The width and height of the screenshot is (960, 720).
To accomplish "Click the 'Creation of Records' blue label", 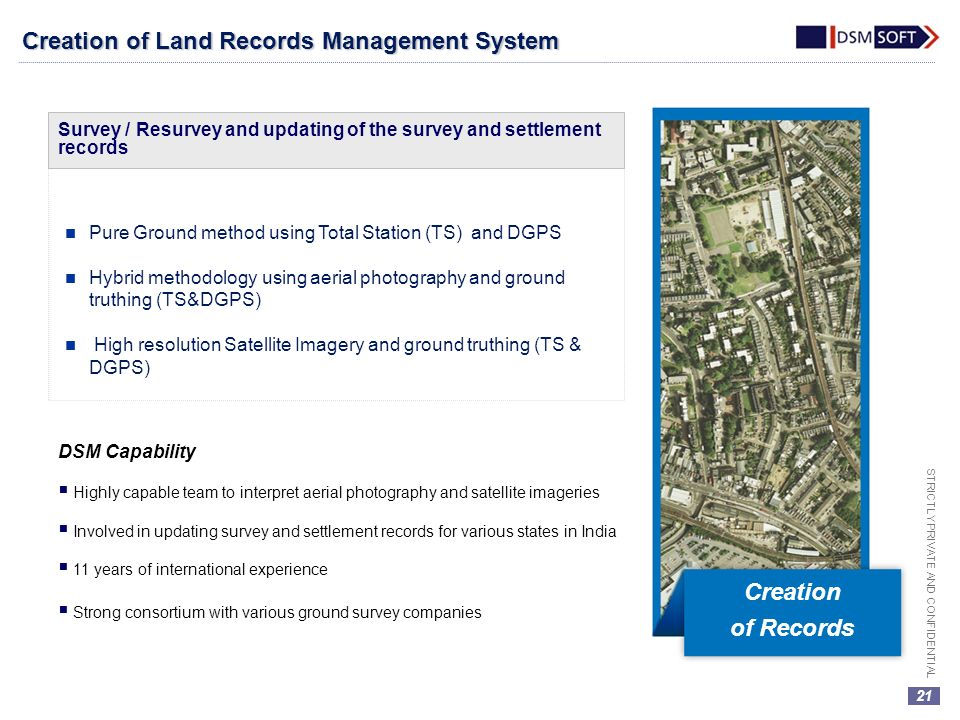I will tap(792, 612).
